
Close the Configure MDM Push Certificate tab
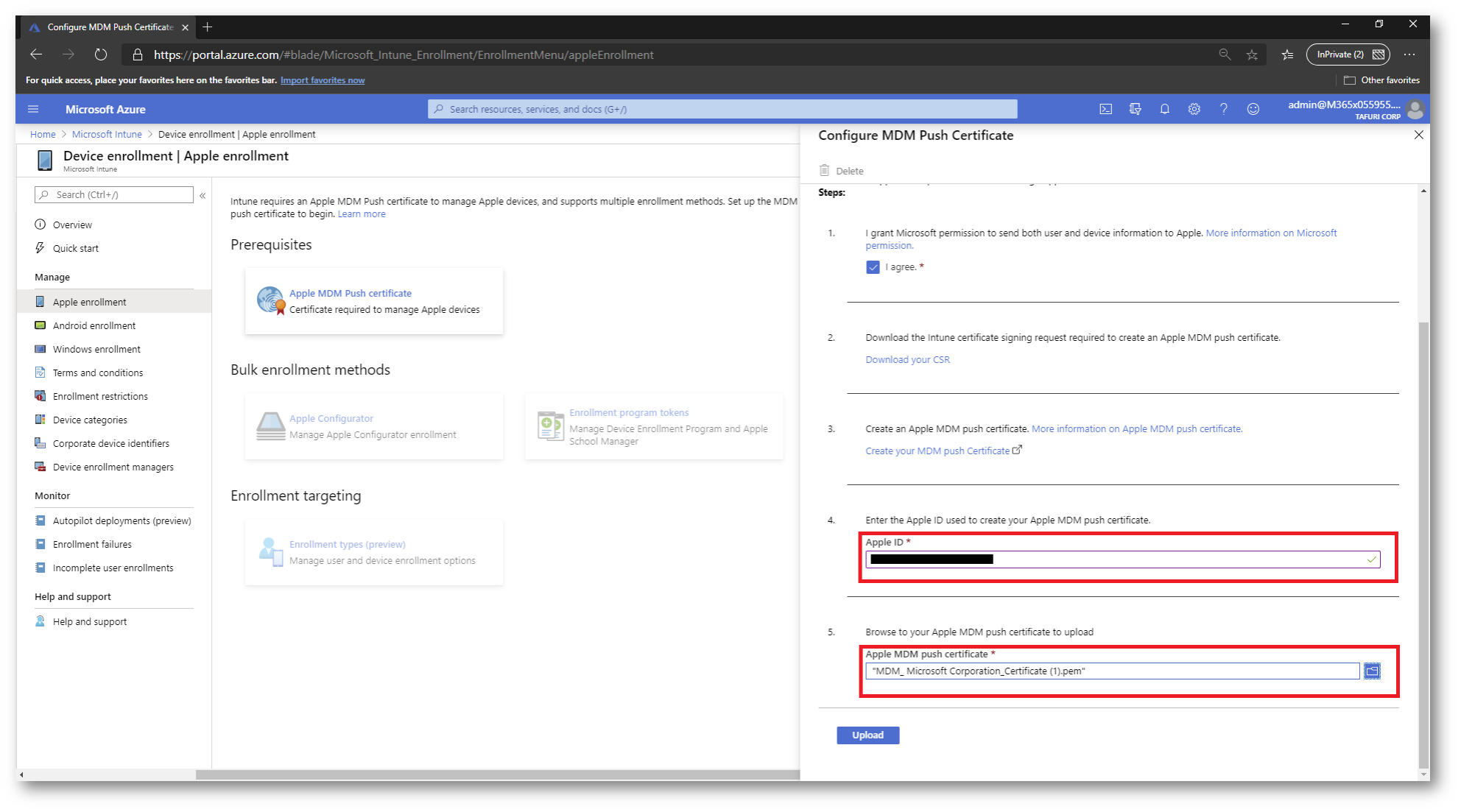click(185, 27)
